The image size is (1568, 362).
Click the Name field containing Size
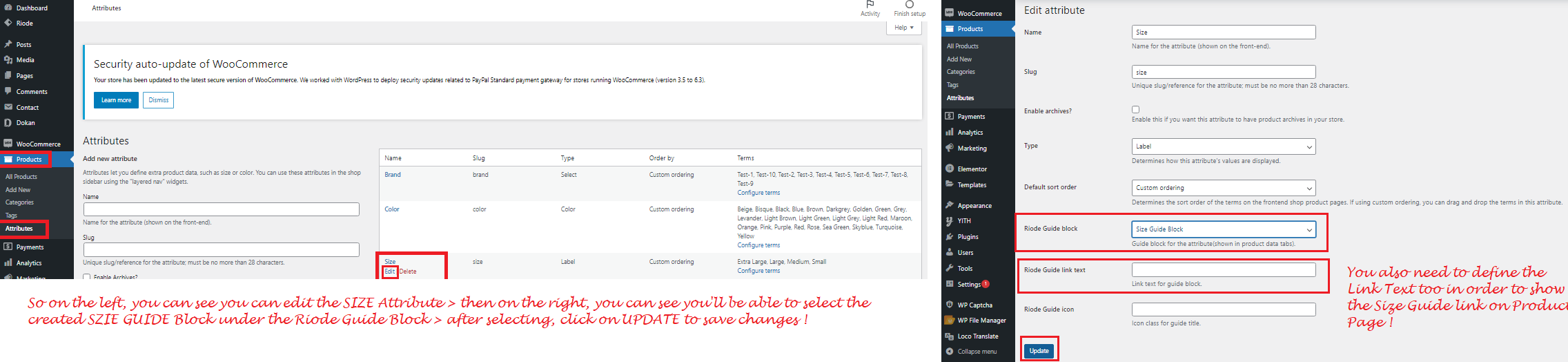pyautogui.click(x=1224, y=32)
